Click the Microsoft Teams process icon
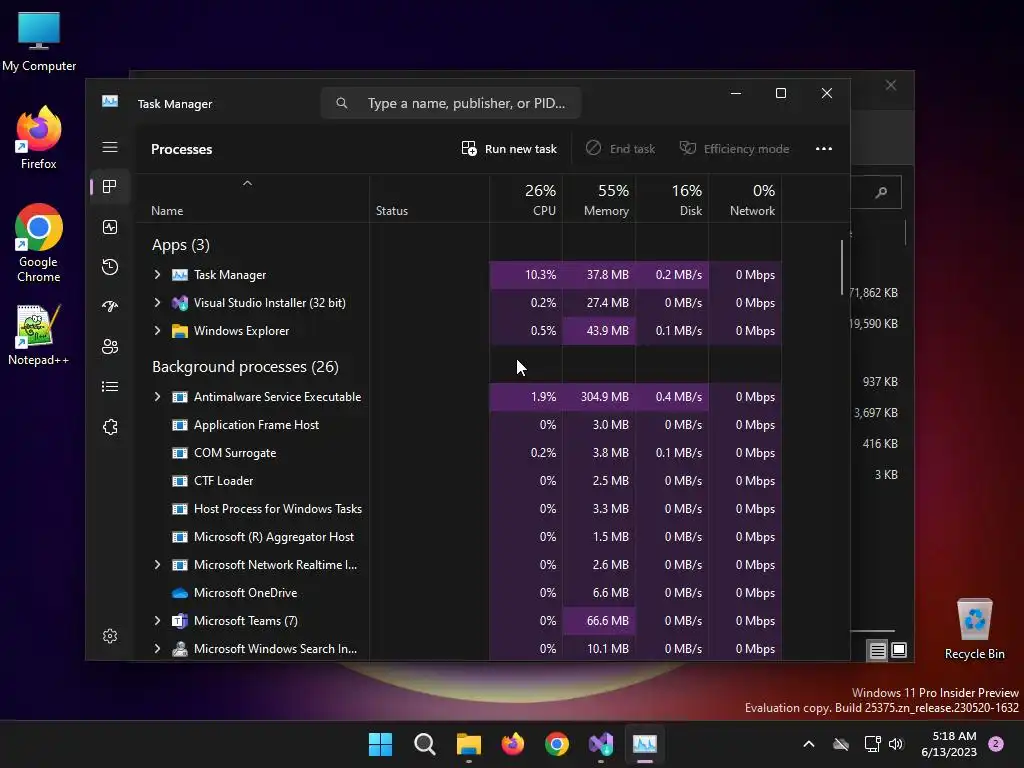Image resolution: width=1024 pixels, height=768 pixels. coord(180,621)
